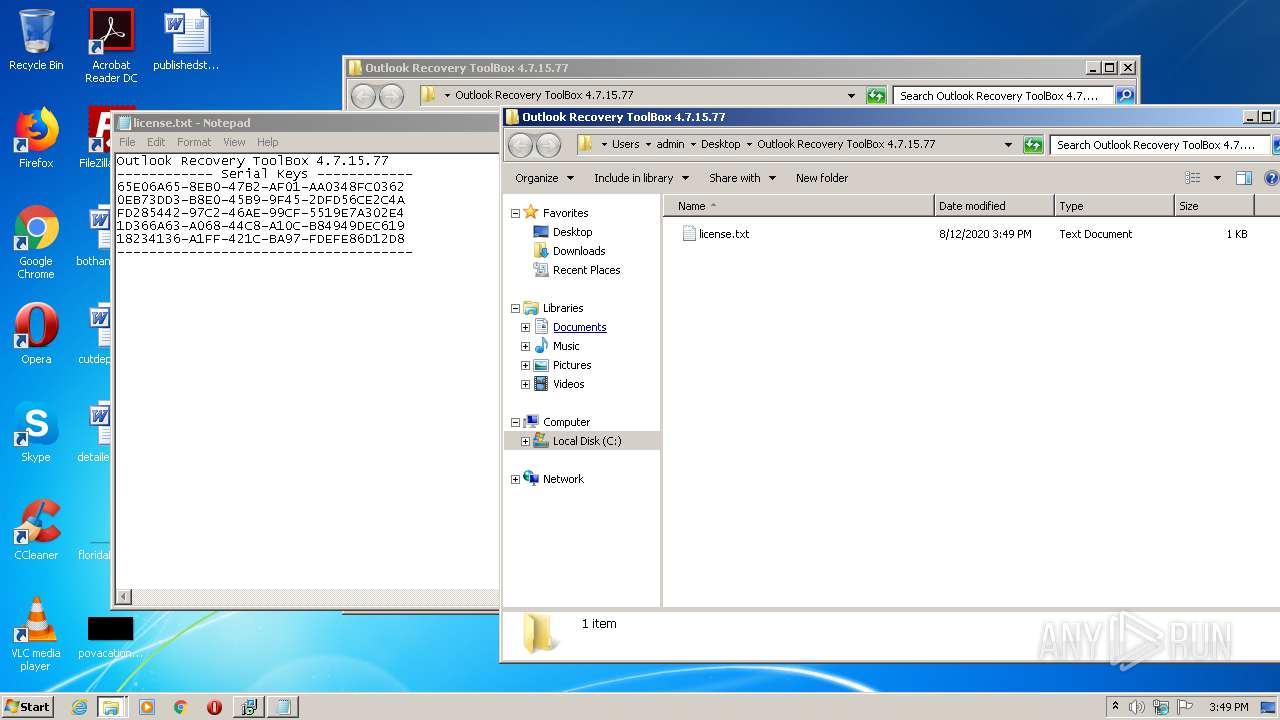Open Firefox desktop shortcut
Screen dimensions: 1280x720
pos(36,138)
